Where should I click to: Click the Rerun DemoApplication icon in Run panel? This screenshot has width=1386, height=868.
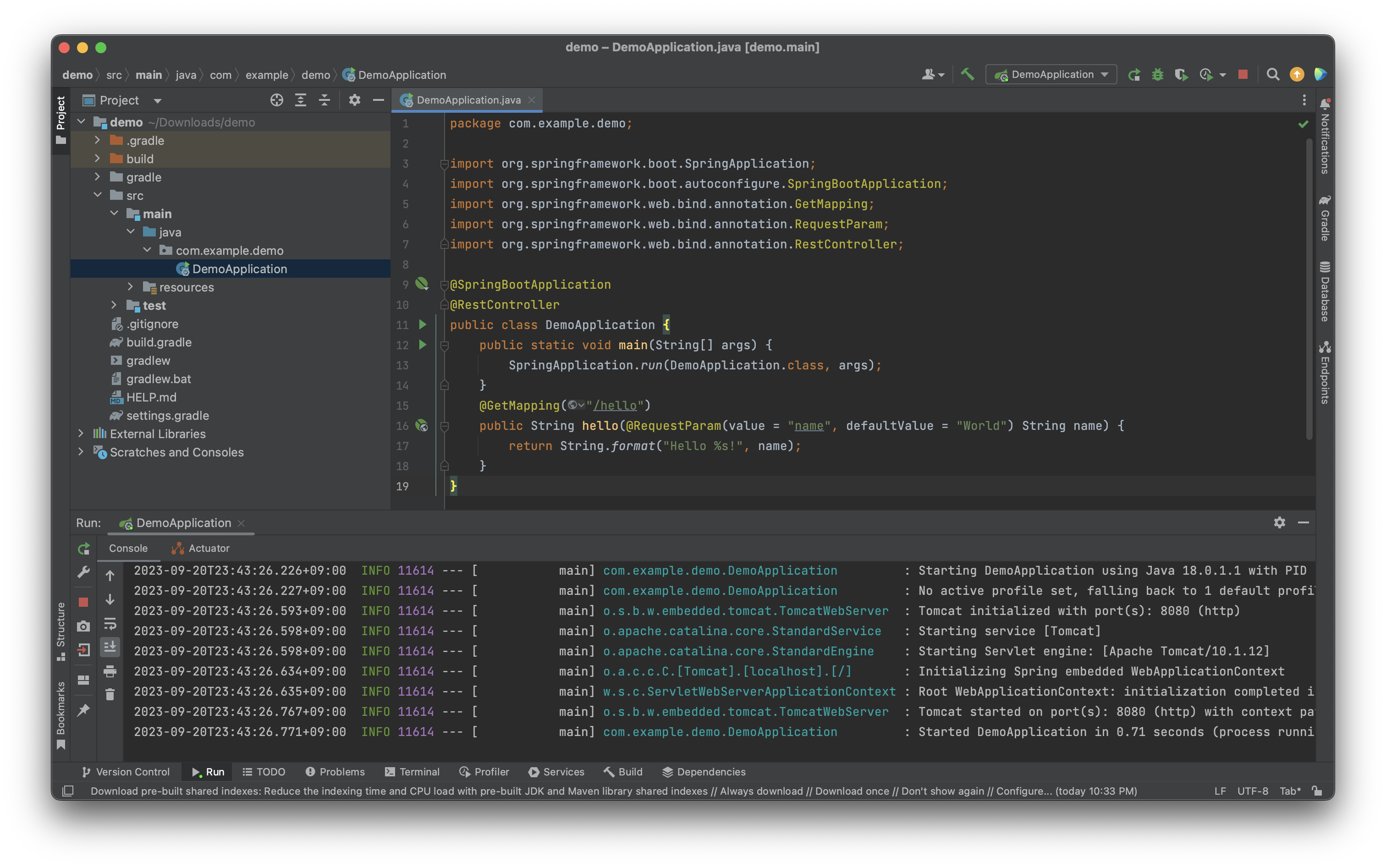[84, 549]
